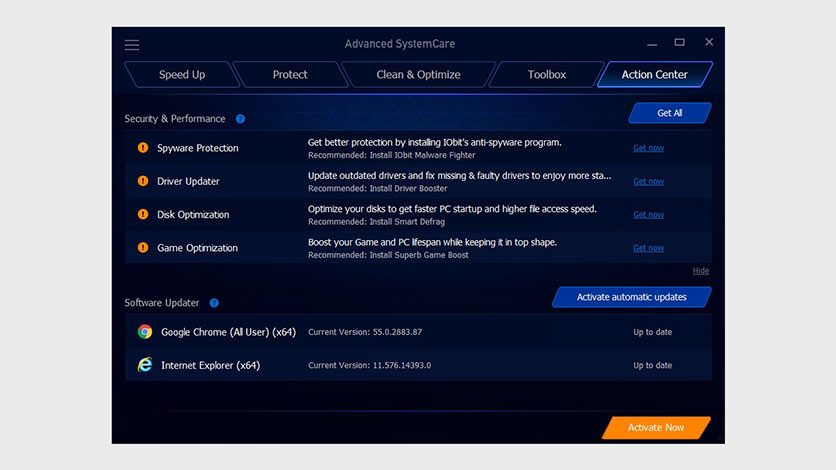Viewport: 836px width, 470px height.
Task: Click Activate automatic updates button
Action: tap(632, 297)
